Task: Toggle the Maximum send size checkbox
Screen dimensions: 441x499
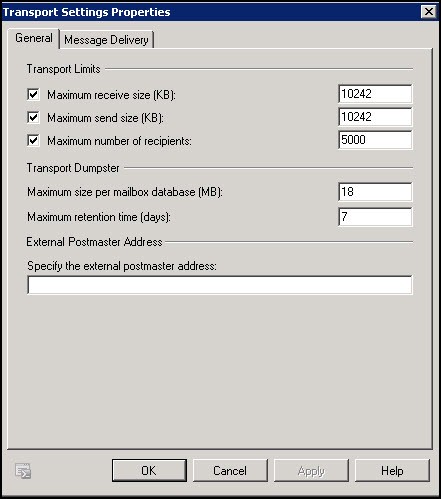Action: click(x=33, y=118)
